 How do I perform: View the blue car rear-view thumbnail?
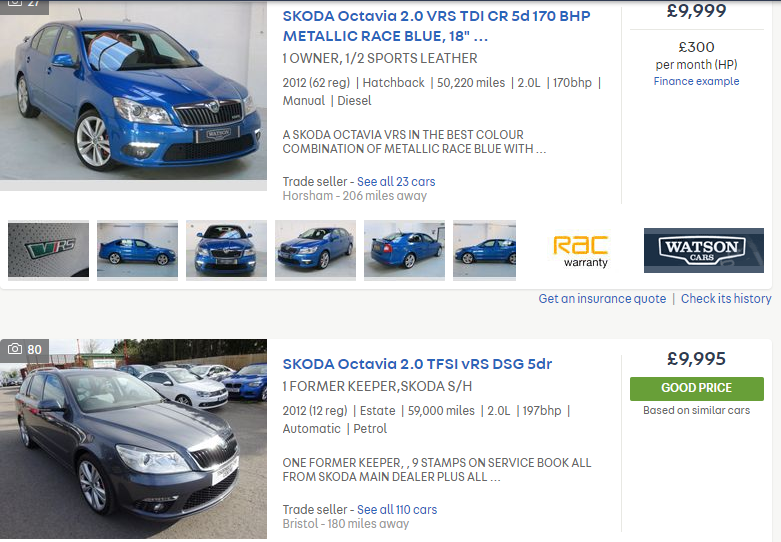pyautogui.click(x=404, y=250)
